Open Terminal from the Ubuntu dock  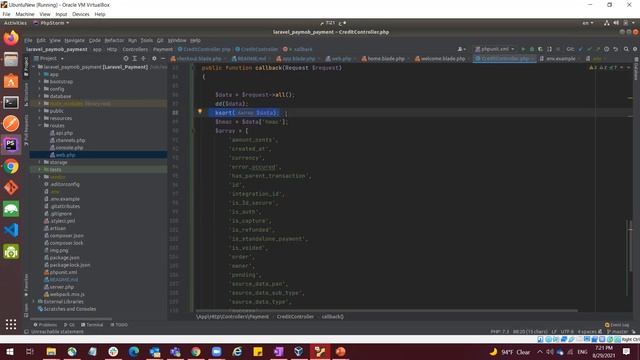click(11, 102)
